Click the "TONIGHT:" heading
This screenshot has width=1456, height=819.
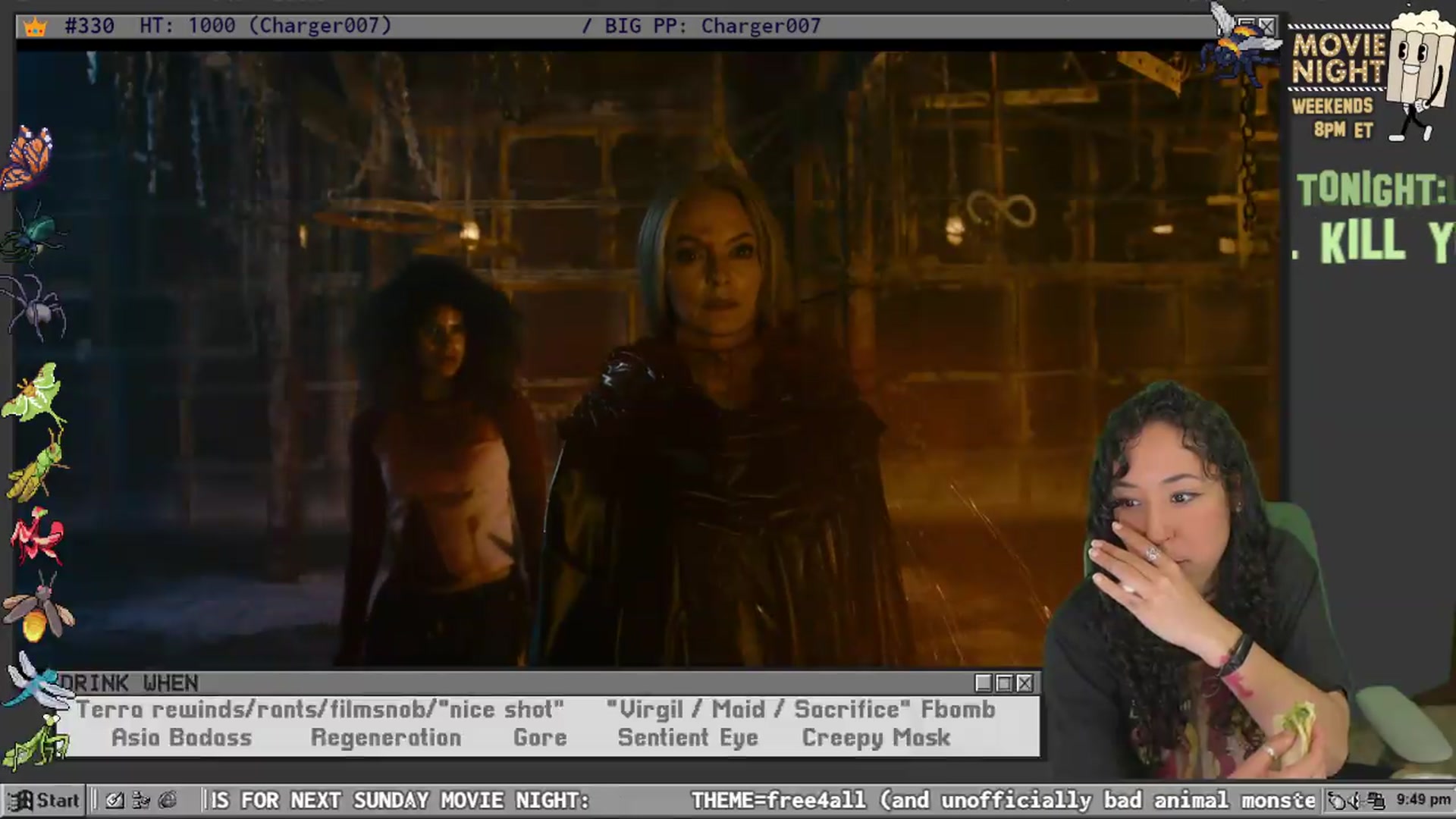click(x=1371, y=190)
